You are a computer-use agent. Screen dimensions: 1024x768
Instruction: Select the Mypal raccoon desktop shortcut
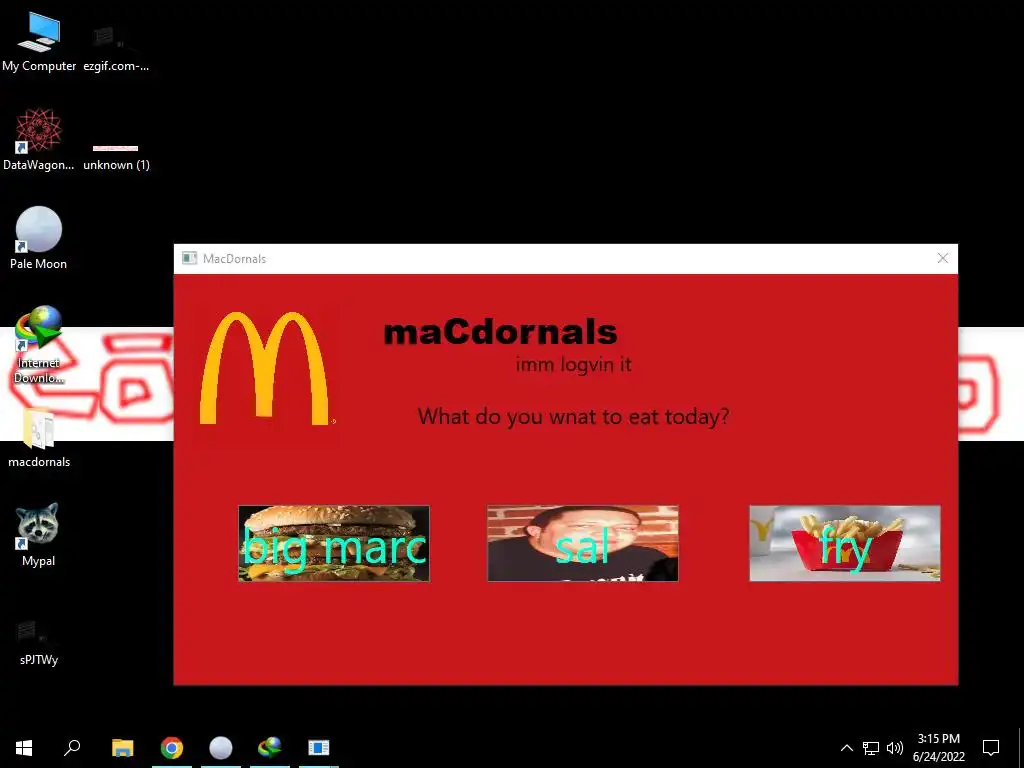tap(38, 534)
